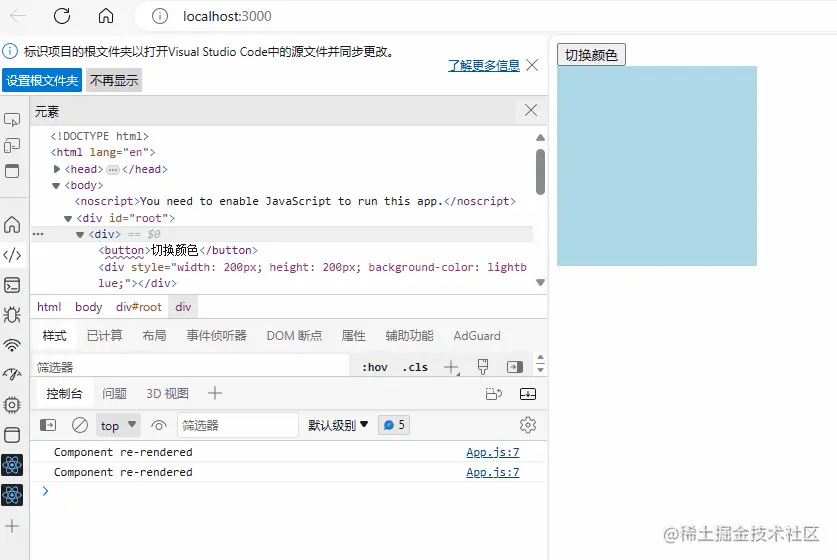Select the Elements code icon in sidebar
Image resolution: width=837 pixels, height=560 pixels.
click(x=12, y=255)
